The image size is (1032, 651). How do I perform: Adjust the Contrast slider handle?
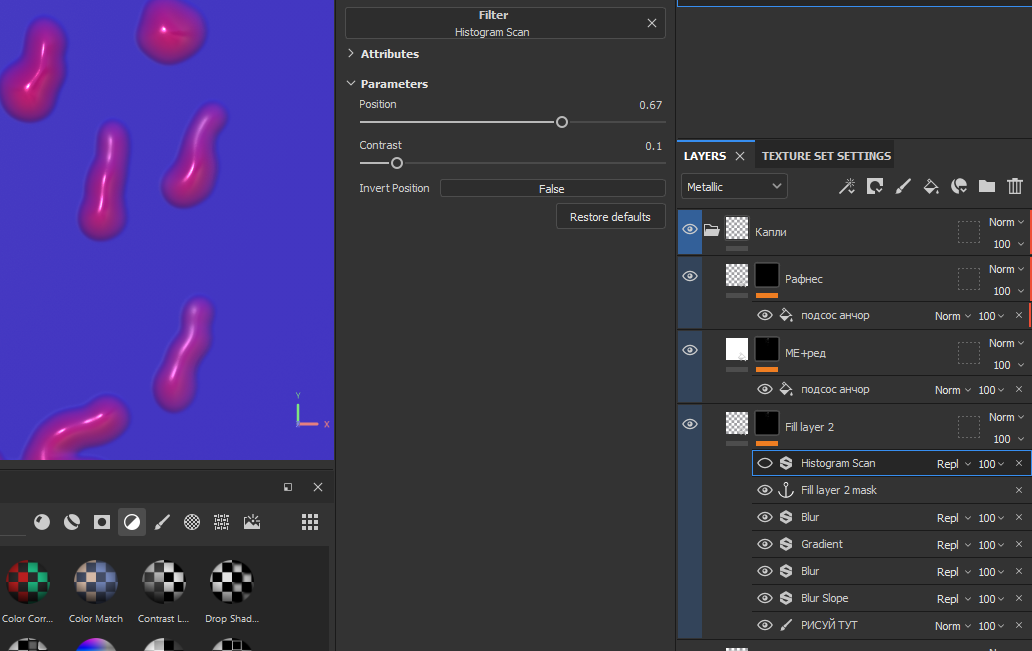pyautogui.click(x=397, y=163)
